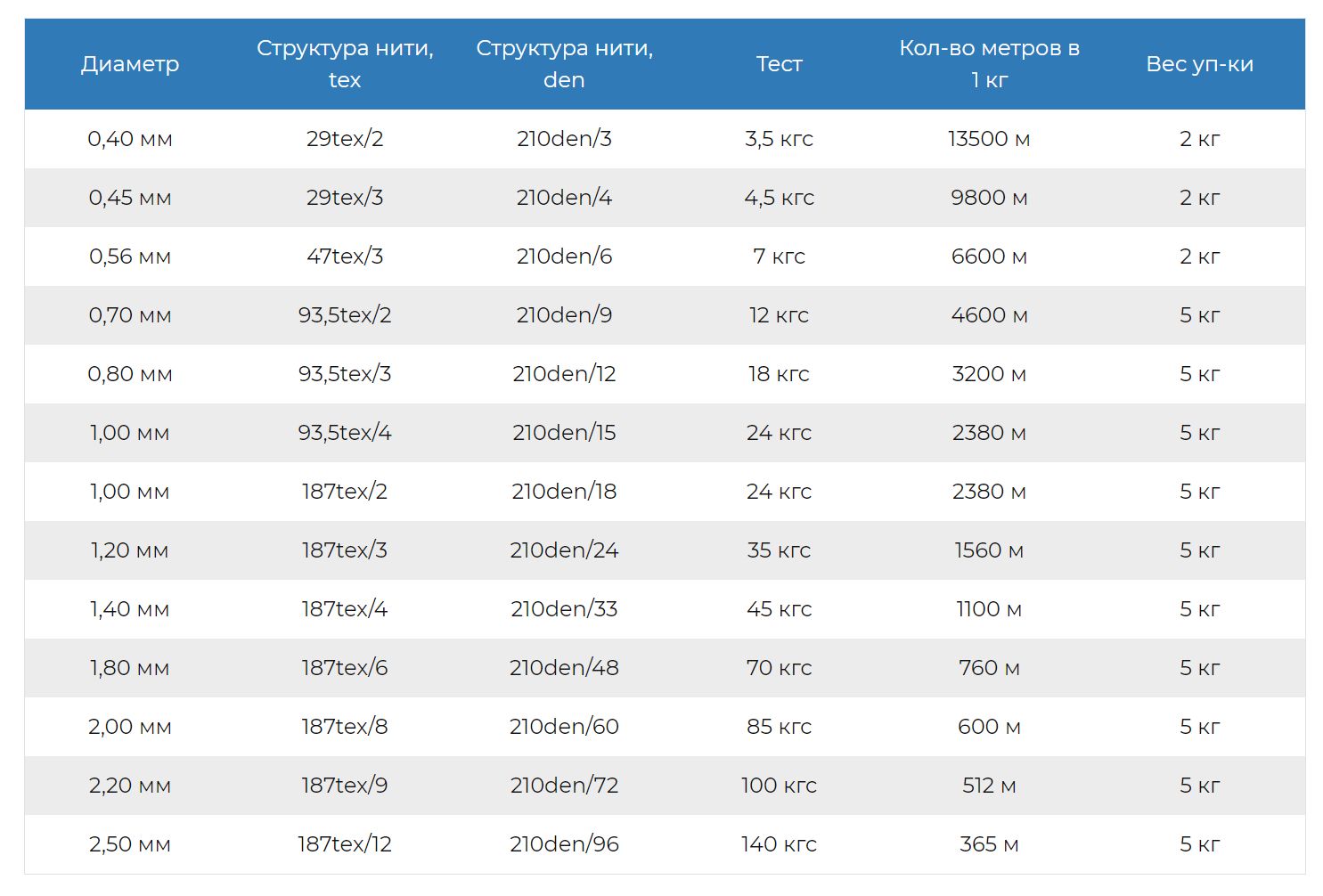Click the 187tex/8 structure cell
Image resolution: width=1323 pixels, height=896 pixels.
(x=345, y=727)
